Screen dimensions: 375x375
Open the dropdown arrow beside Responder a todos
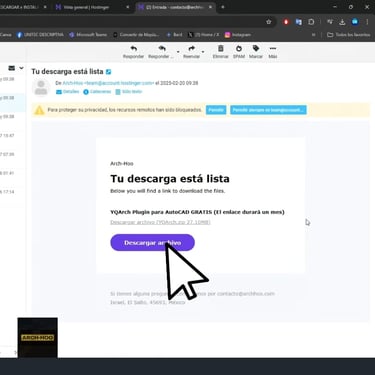(178, 52)
